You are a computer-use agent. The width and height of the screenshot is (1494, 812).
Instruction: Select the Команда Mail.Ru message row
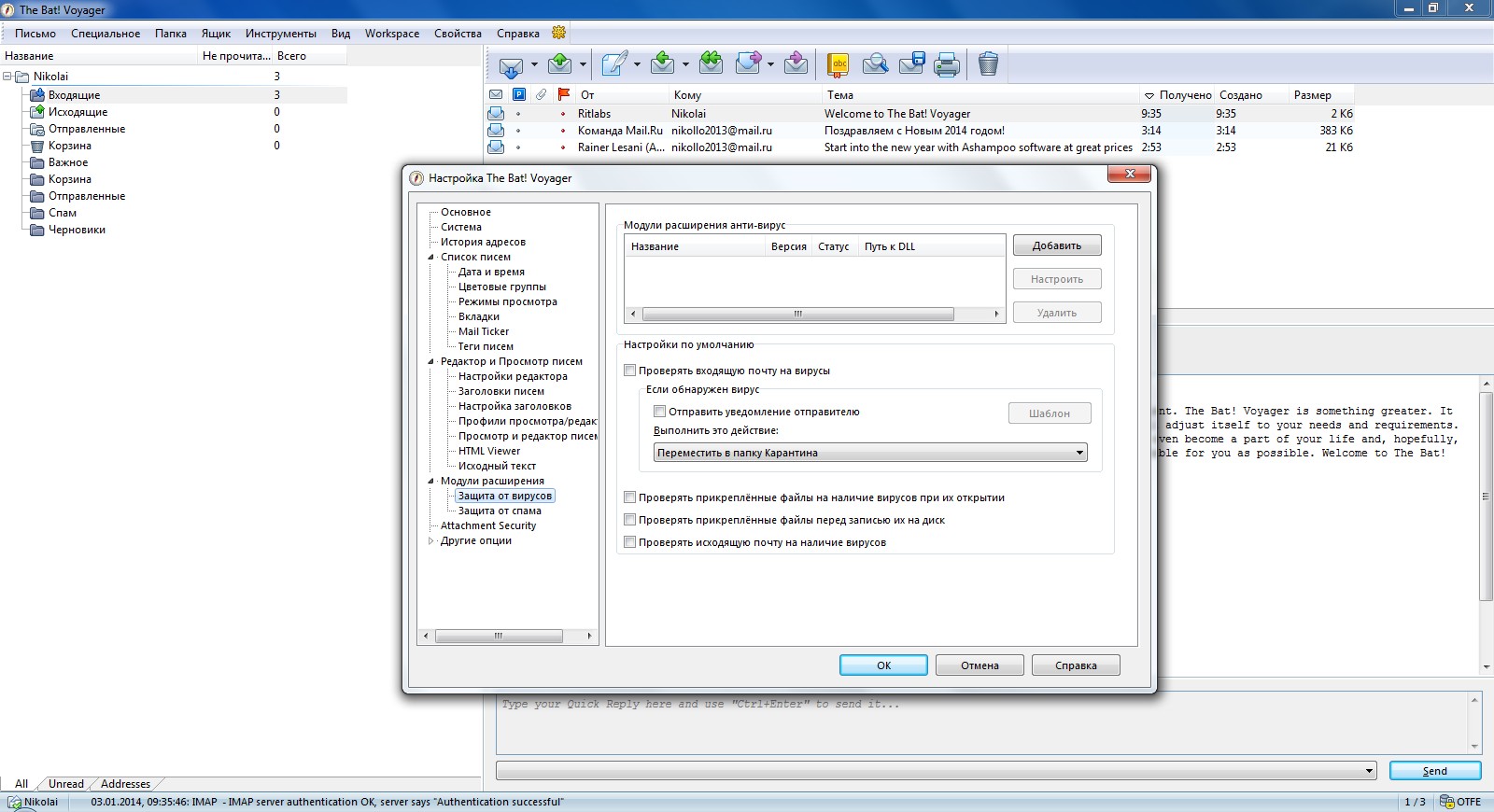[920, 131]
